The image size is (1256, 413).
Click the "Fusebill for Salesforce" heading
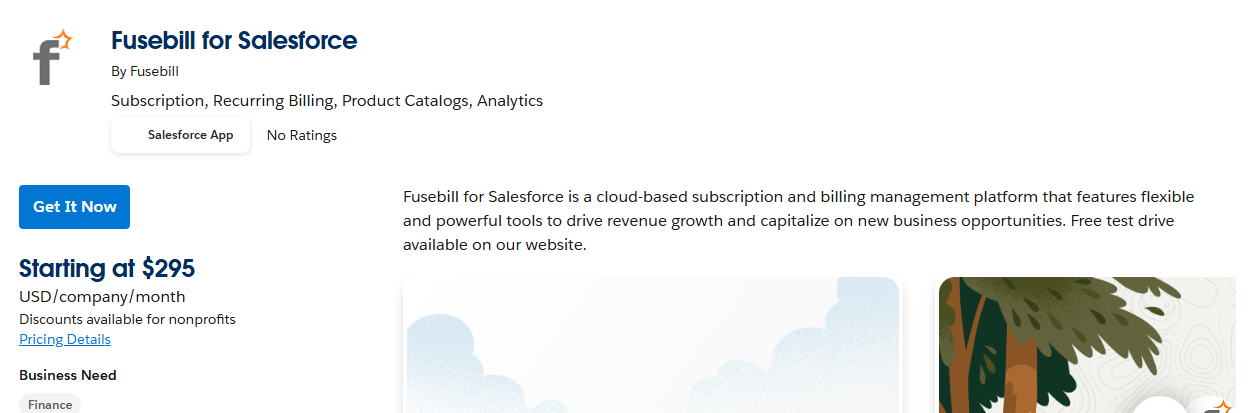(x=234, y=41)
